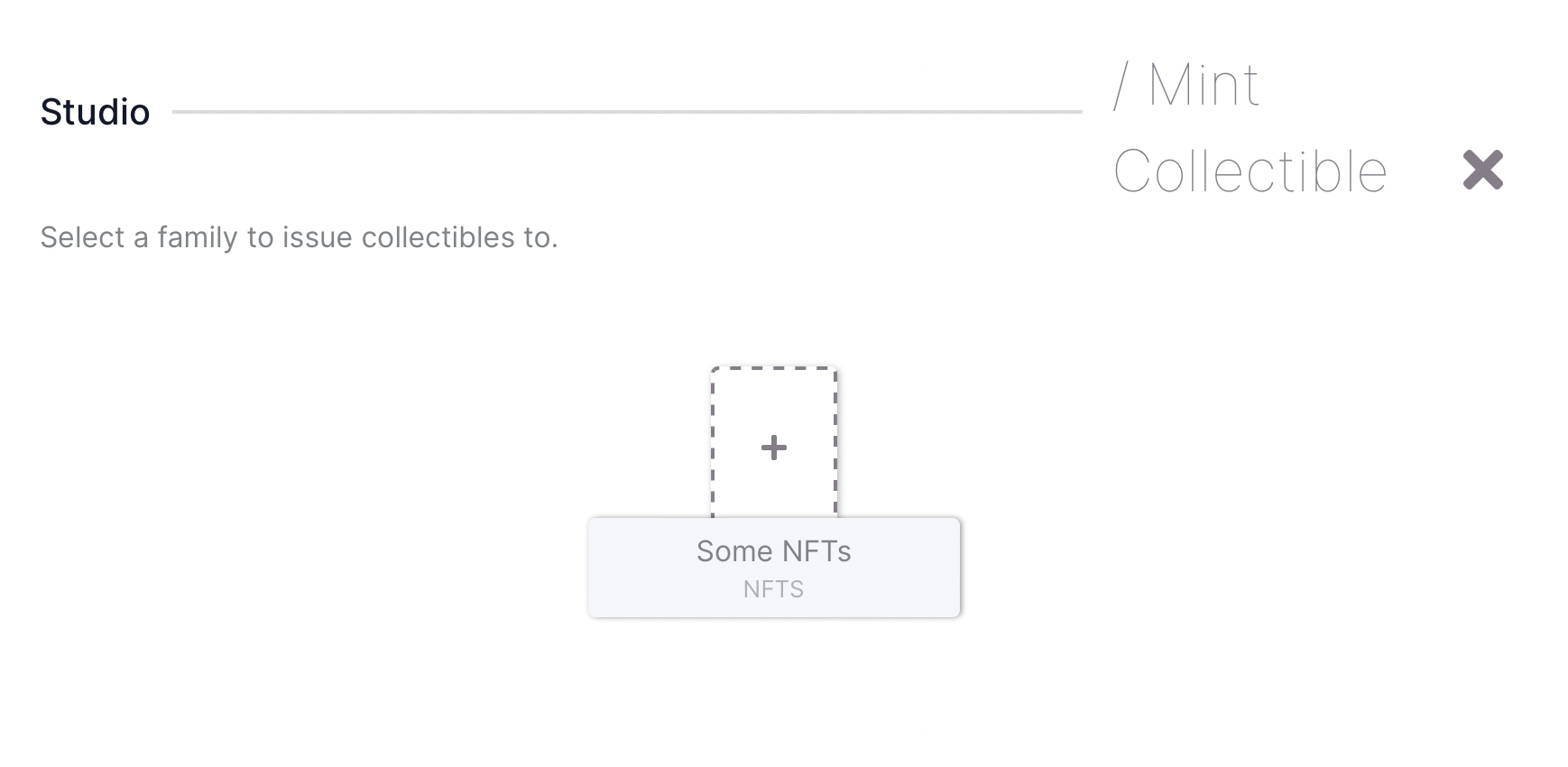Click the dashed card's top border
Viewport: 1568px width, 767px height.
pos(773,368)
